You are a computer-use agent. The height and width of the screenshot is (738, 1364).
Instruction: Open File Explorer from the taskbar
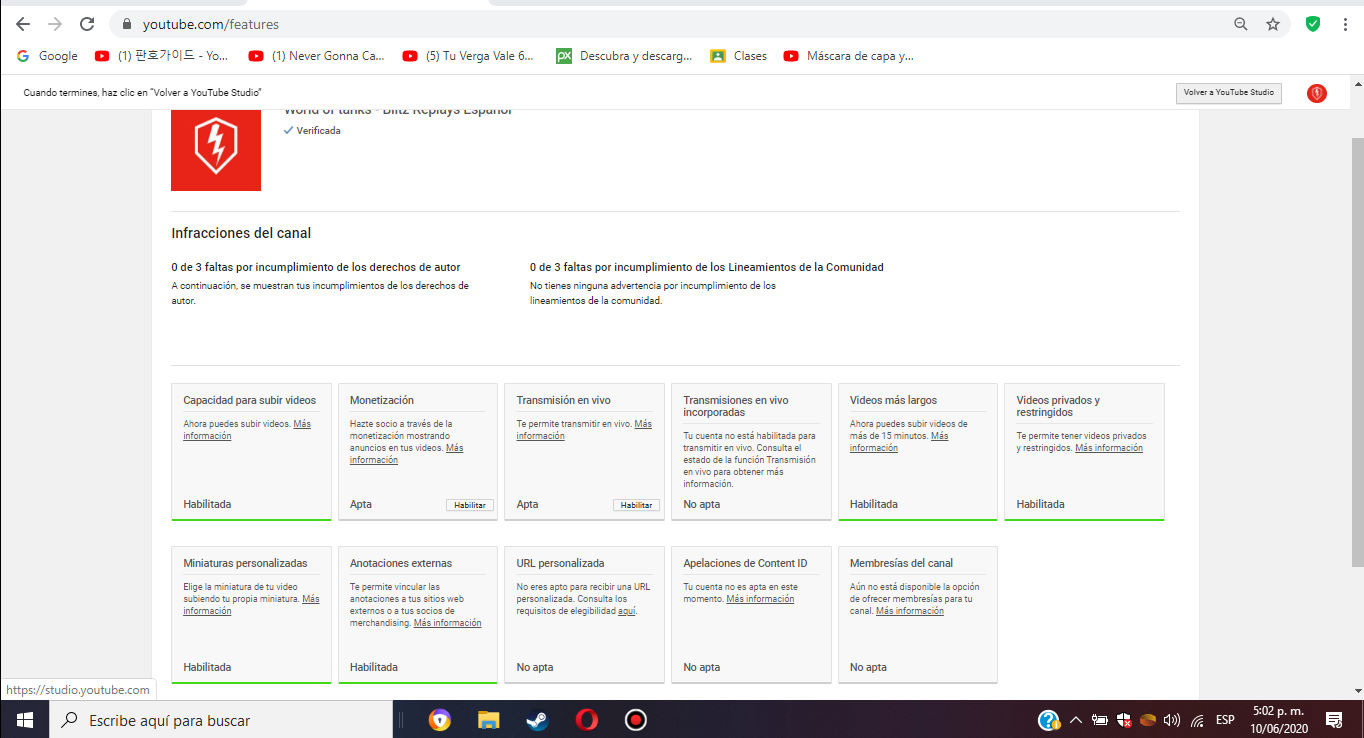click(x=487, y=719)
